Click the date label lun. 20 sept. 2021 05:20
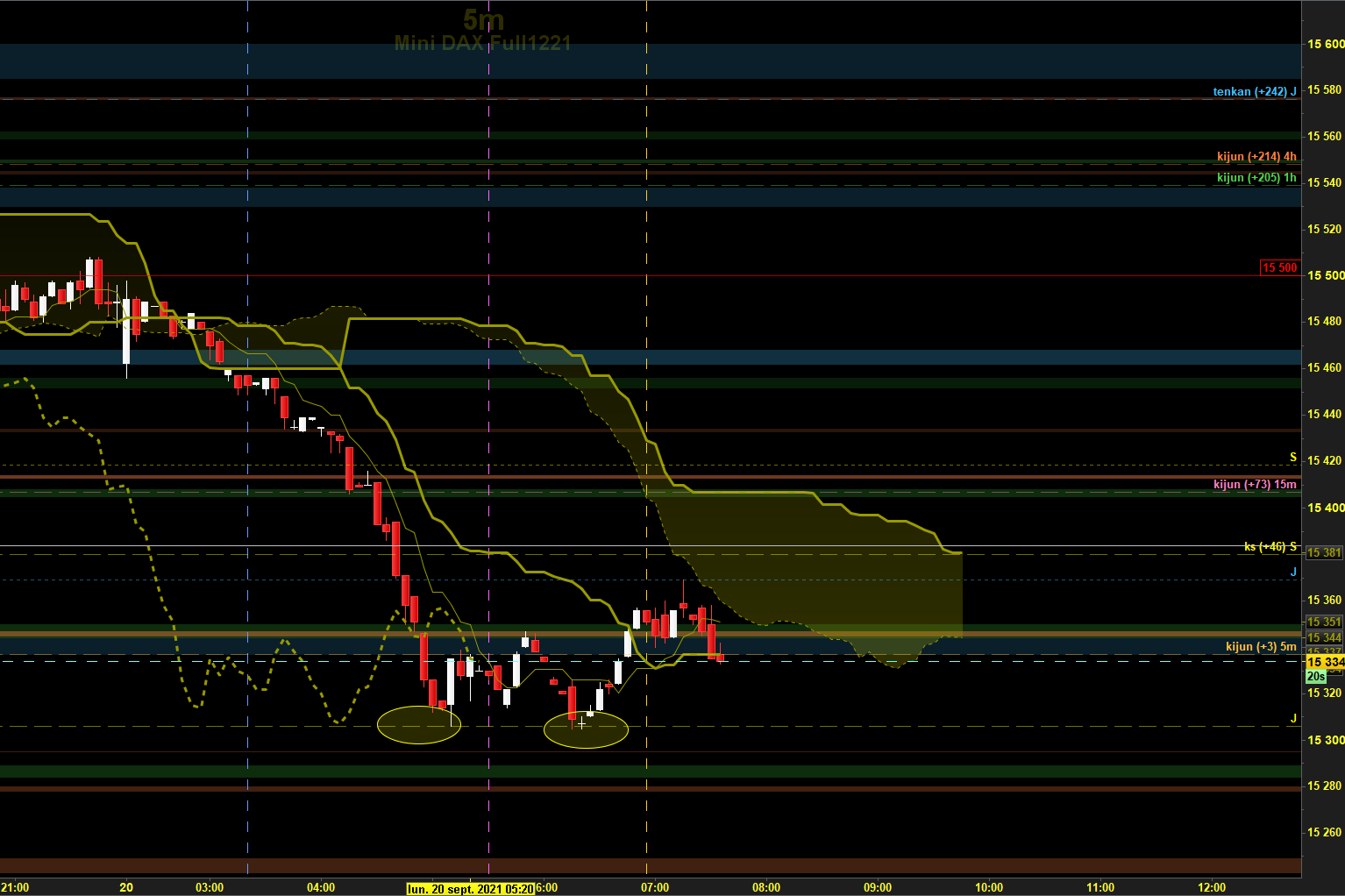The image size is (1345, 896). click(471, 888)
